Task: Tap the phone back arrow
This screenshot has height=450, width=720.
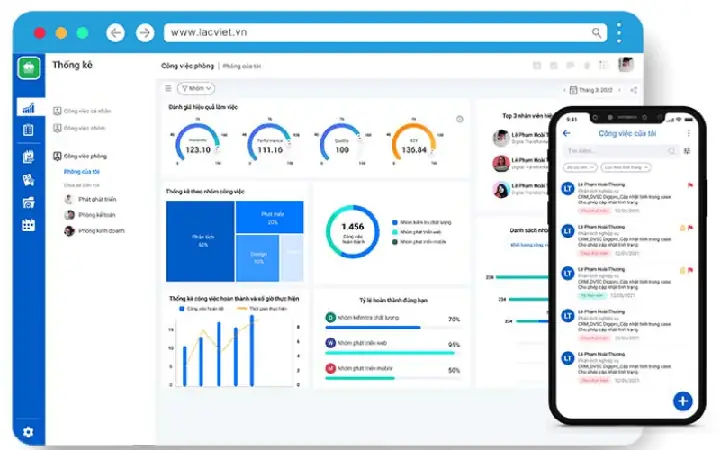Action: [x=567, y=133]
